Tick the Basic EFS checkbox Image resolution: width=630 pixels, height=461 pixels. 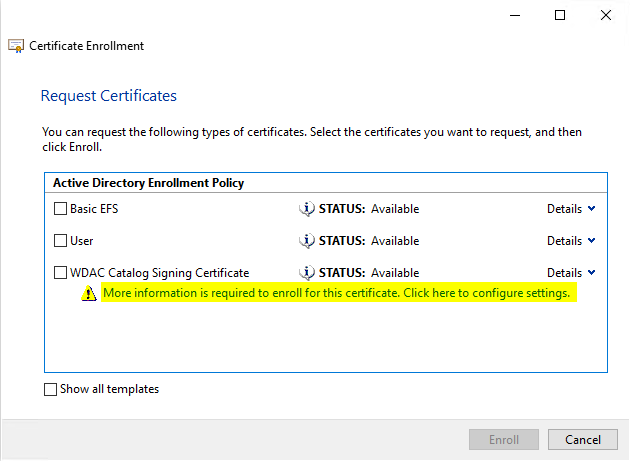(x=61, y=210)
